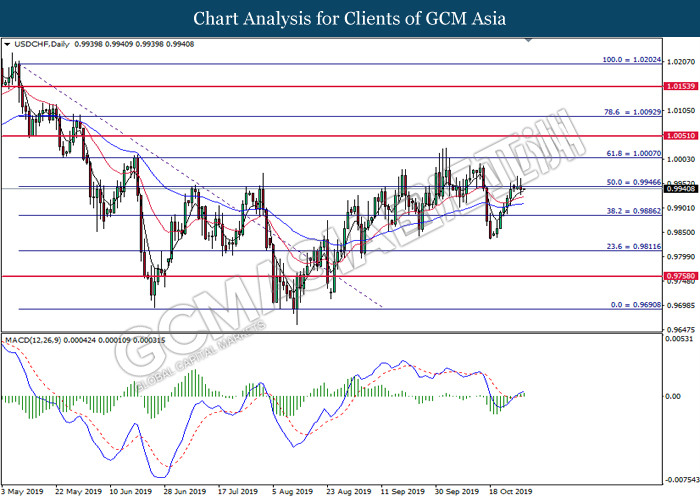Click the triangle arrow beside USDCHF,Daily
Viewport: 700px width, 500px height.
(8, 45)
